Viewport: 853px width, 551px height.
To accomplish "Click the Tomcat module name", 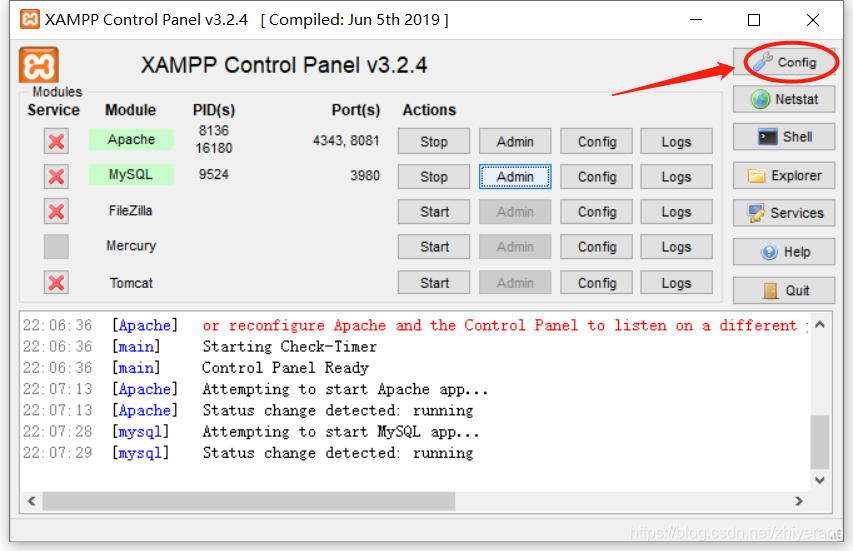I will tap(131, 283).
